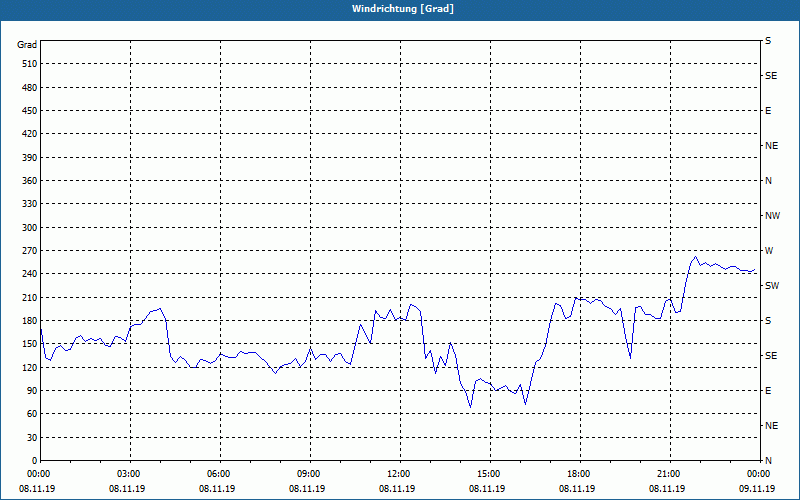The image size is (800, 500).
Task: Click the 21:00 time label
Action: point(669,474)
